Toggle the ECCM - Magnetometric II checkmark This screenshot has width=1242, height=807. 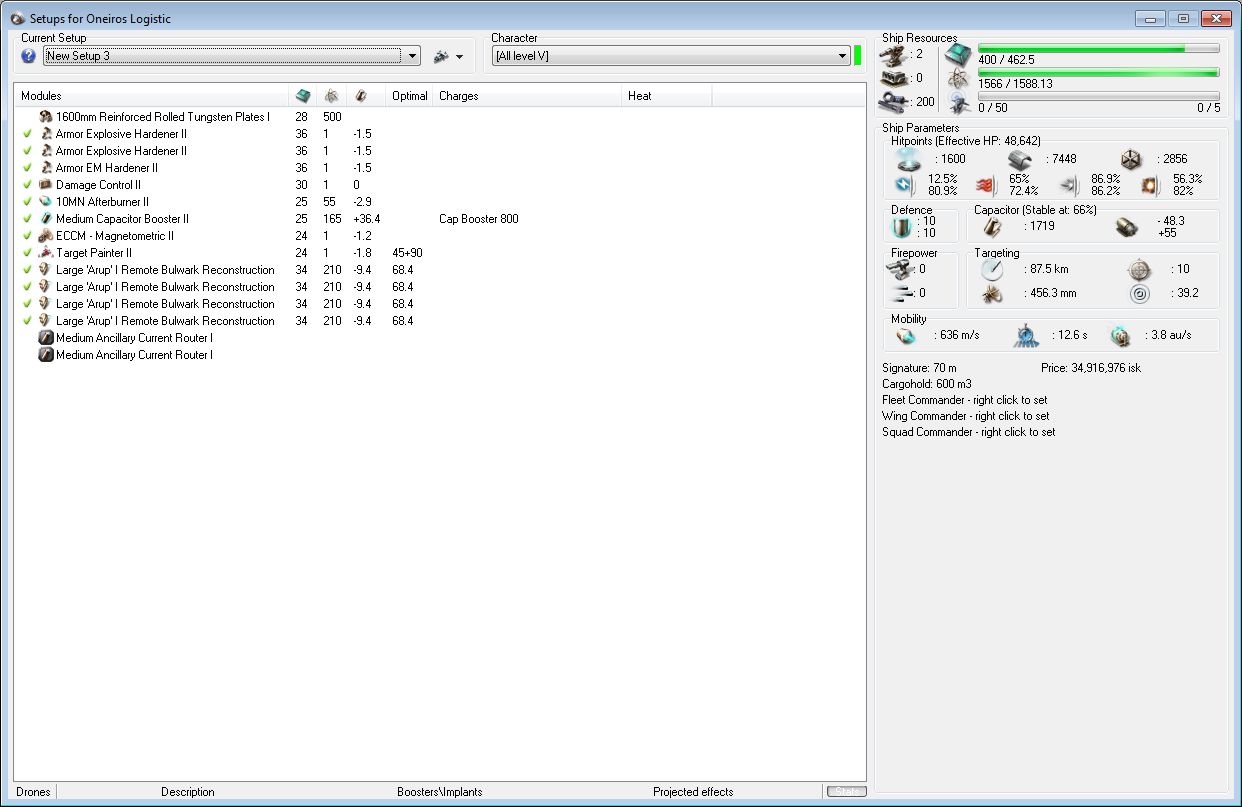(x=28, y=236)
